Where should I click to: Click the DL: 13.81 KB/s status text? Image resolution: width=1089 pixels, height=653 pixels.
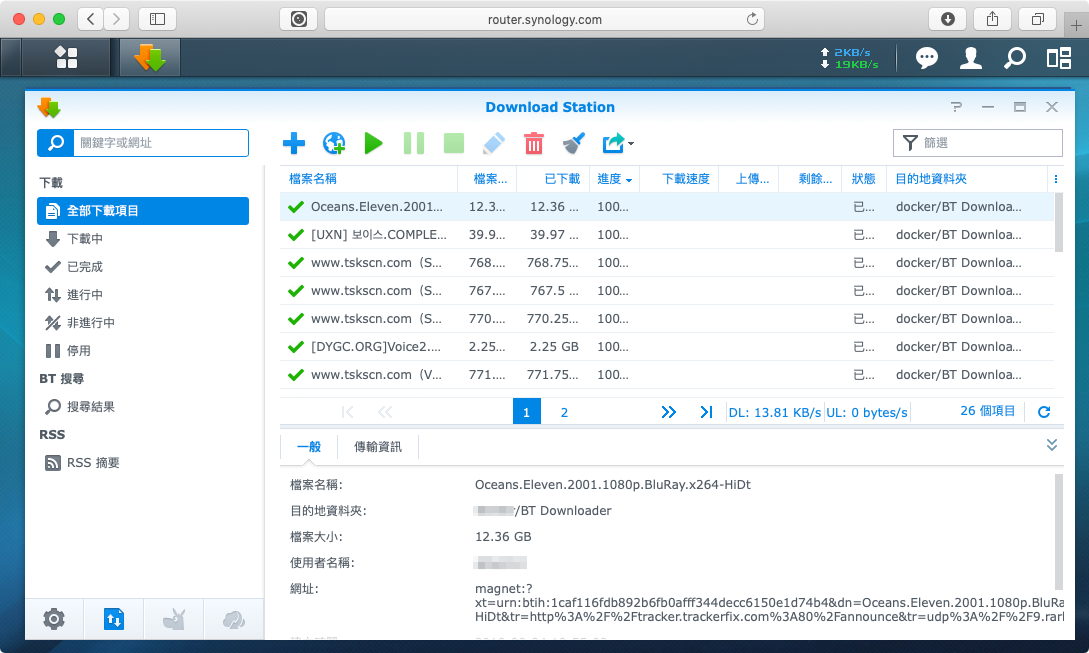[774, 413]
